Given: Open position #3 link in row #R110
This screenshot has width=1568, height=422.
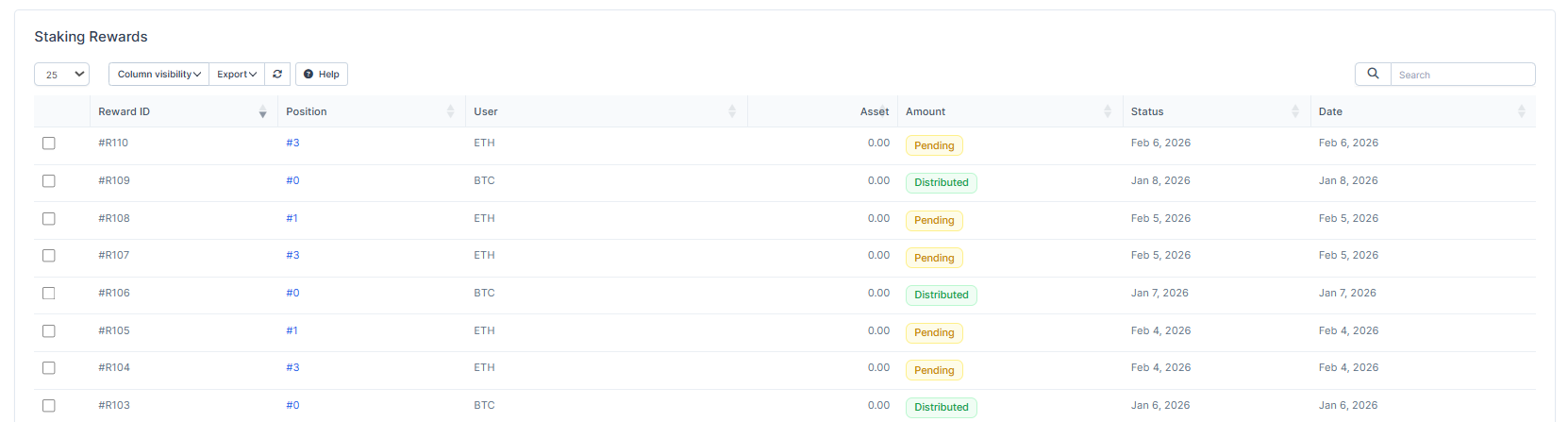Looking at the screenshot, I should tap(292, 143).
